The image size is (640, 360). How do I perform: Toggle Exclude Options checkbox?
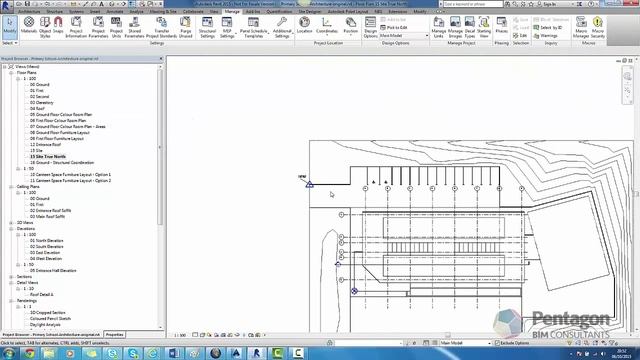click(497, 343)
